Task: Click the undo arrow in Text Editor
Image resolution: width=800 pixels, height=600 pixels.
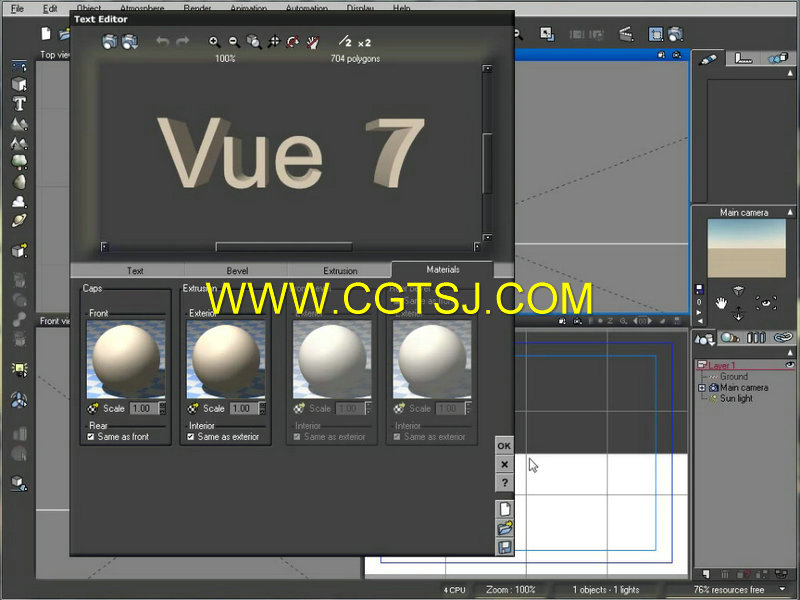Action: 162,41
